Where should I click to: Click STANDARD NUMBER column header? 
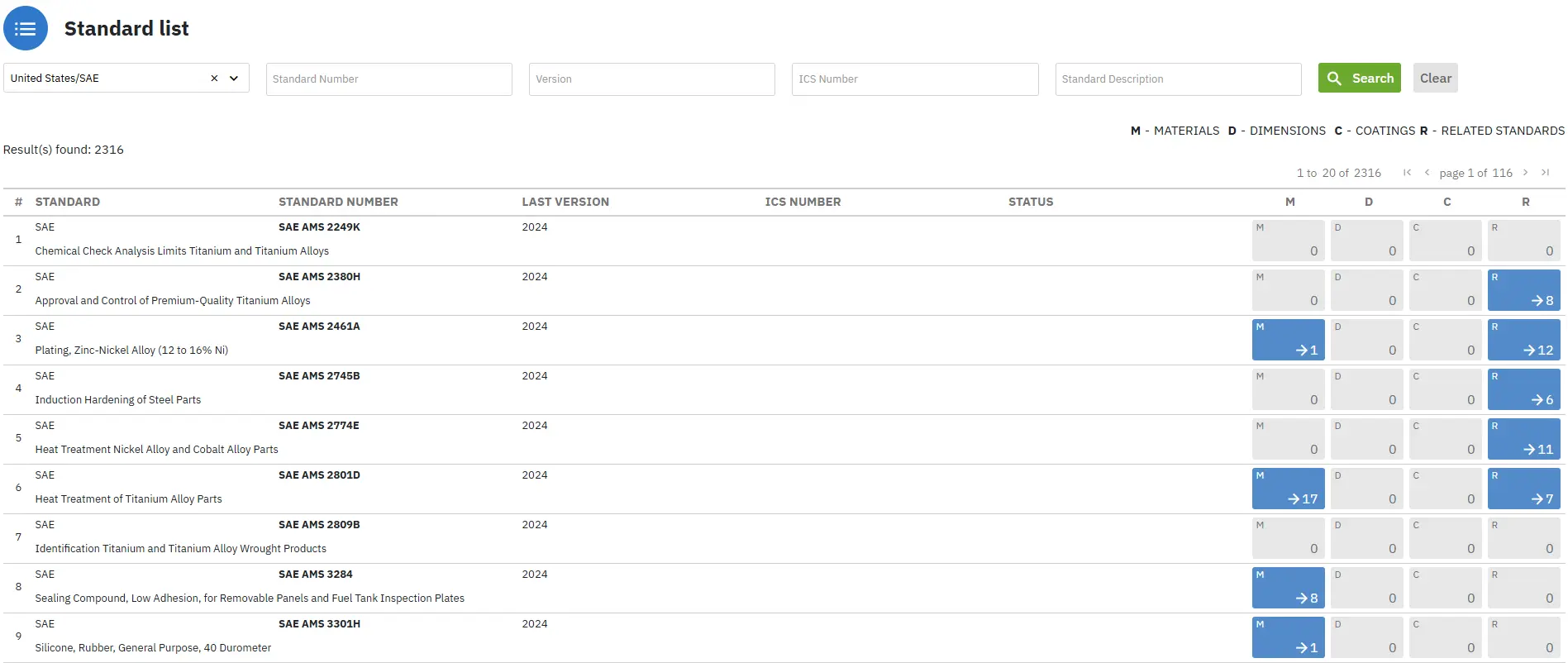pos(338,202)
